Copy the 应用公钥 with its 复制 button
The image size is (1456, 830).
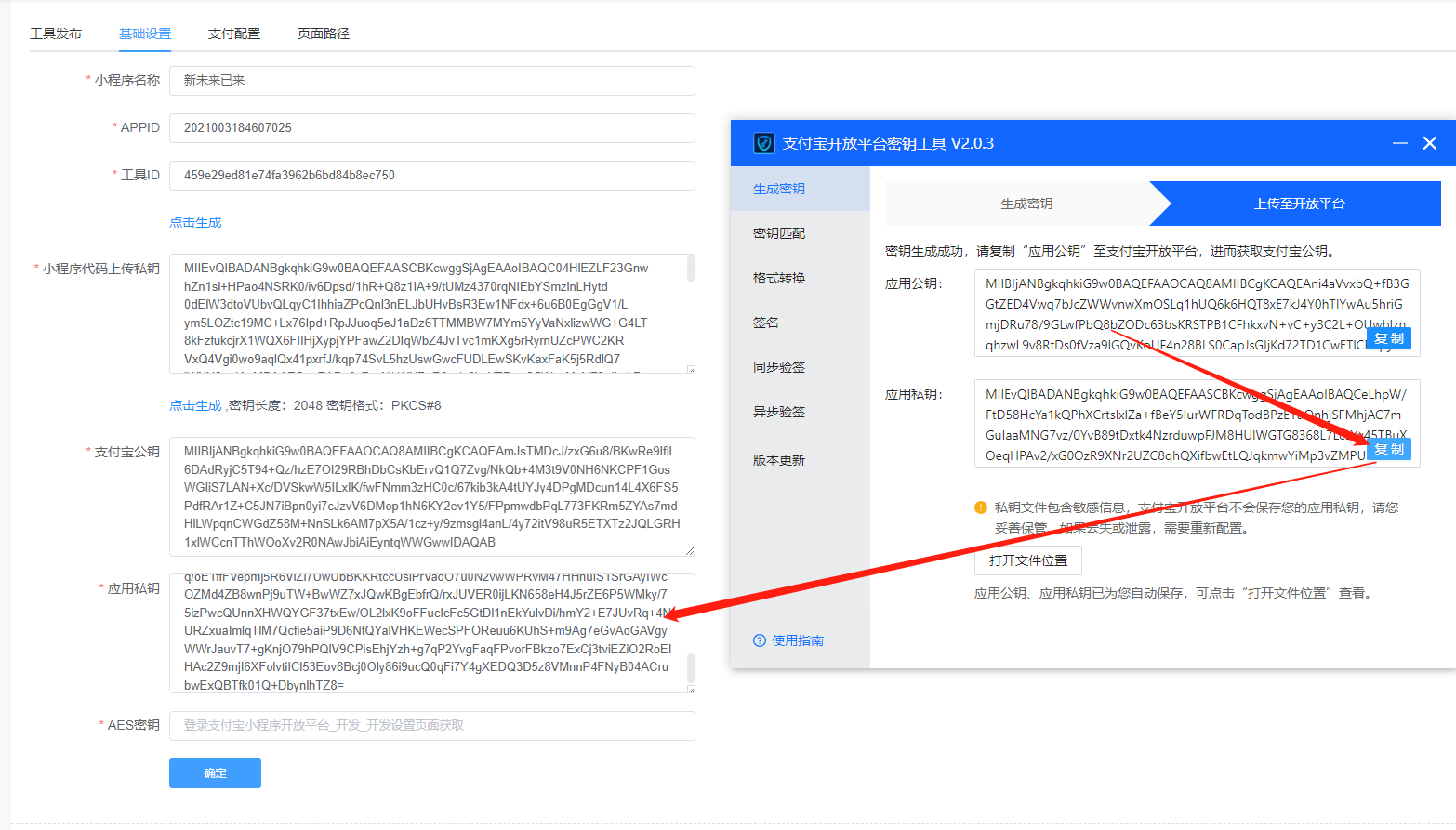point(1389,338)
